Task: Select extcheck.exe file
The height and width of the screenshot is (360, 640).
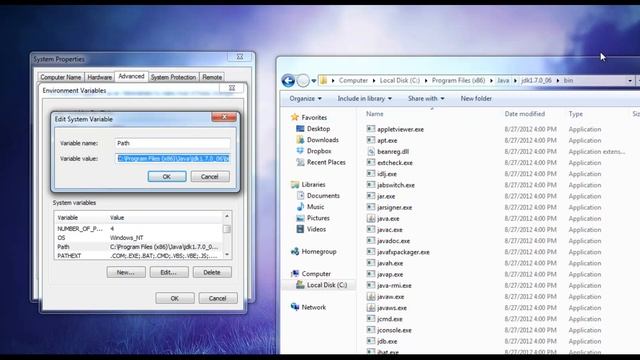Action: click(395, 162)
